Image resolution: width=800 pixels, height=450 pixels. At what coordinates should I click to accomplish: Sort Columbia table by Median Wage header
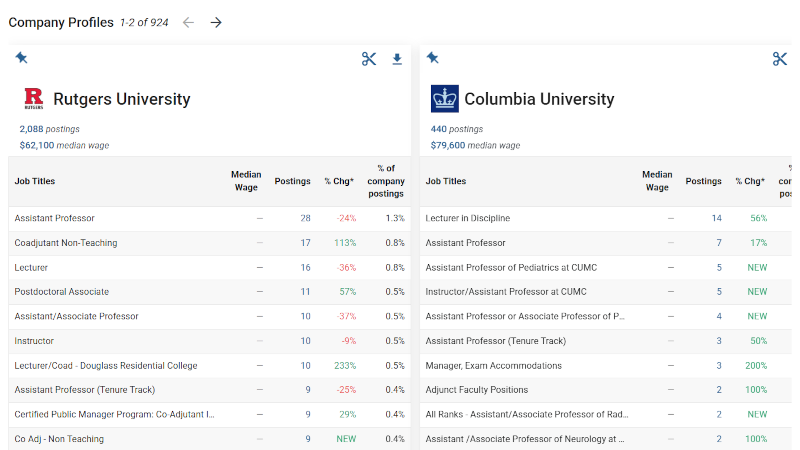[x=657, y=181]
